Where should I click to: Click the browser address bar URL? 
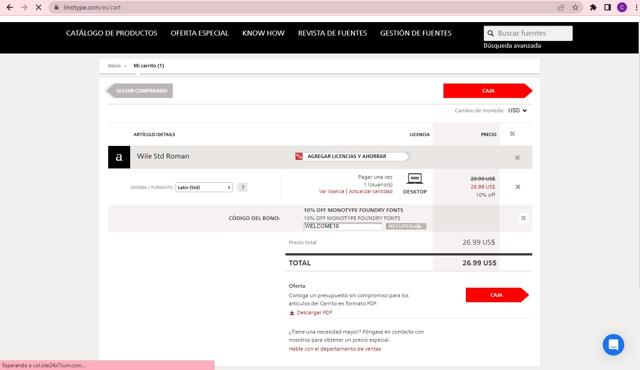tap(92, 7)
